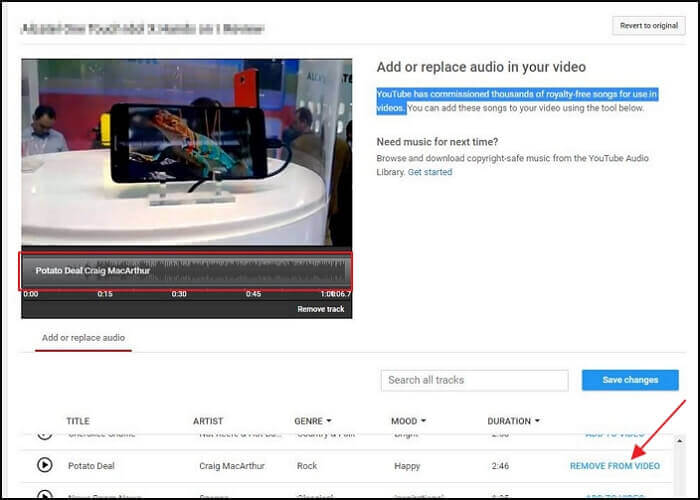Click the Need music for next time heading
Screen dimensions: 700x500
point(437,142)
